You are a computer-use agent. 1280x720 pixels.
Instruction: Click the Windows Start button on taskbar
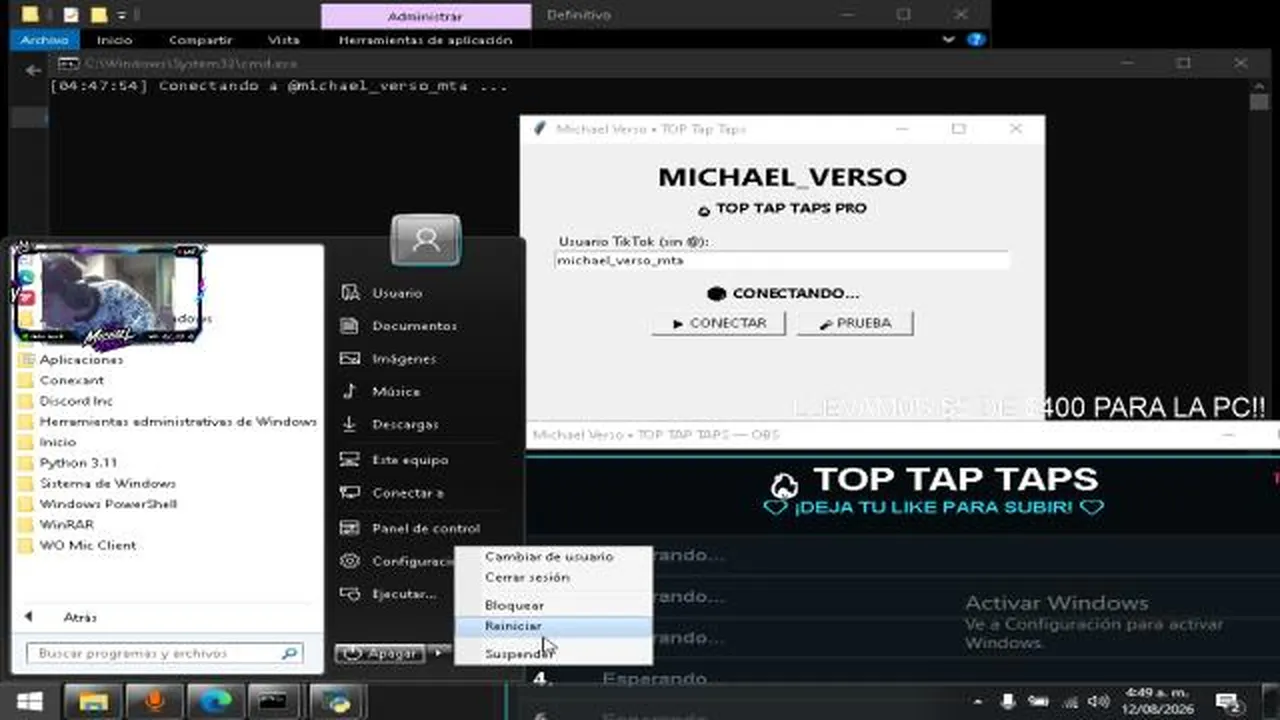(x=30, y=702)
